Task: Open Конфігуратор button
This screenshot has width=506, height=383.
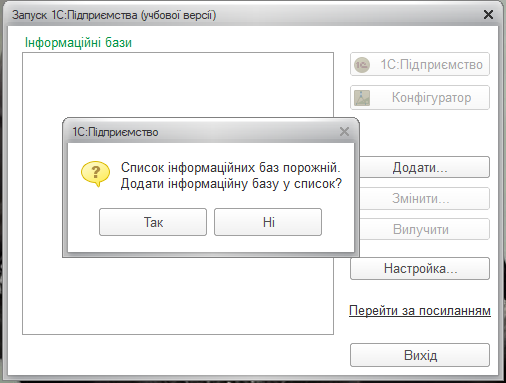Action: [x=420, y=97]
